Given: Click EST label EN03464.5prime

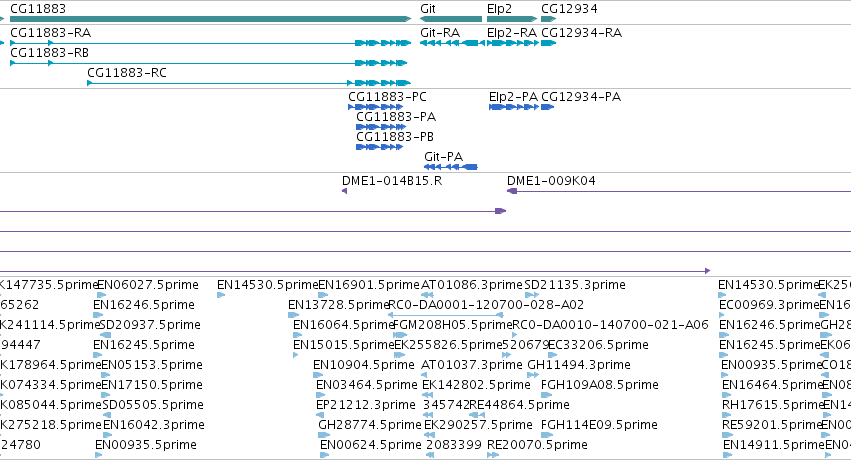Looking at the screenshot, I should coord(367,385).
